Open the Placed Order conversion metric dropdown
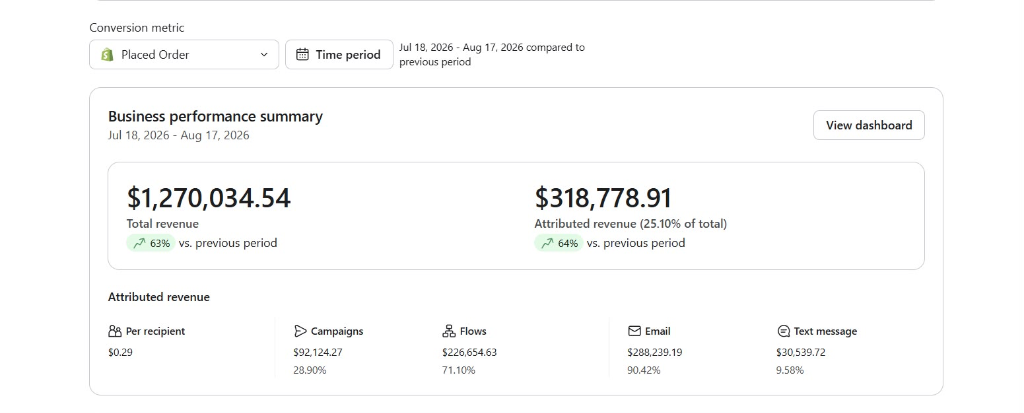Screen dimensions: 1024x413 pyautogui.click(x=184, y=55)
